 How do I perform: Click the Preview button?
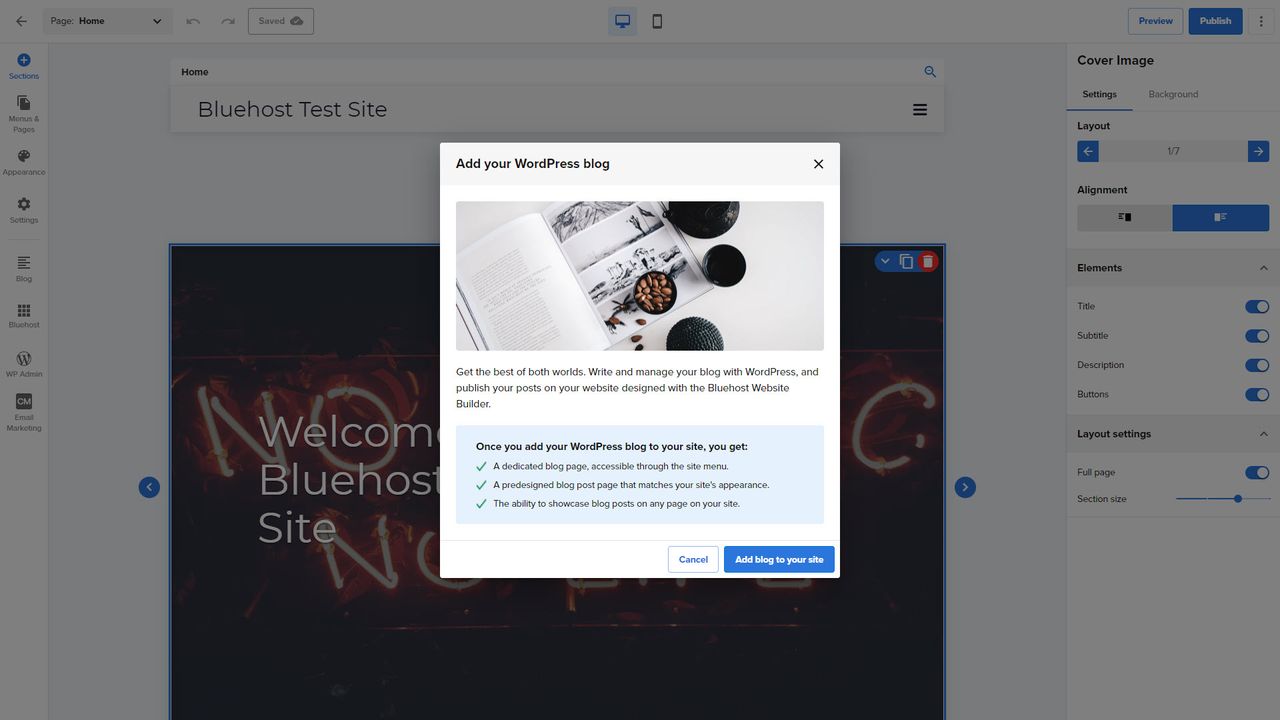[x=1155, y=21]
